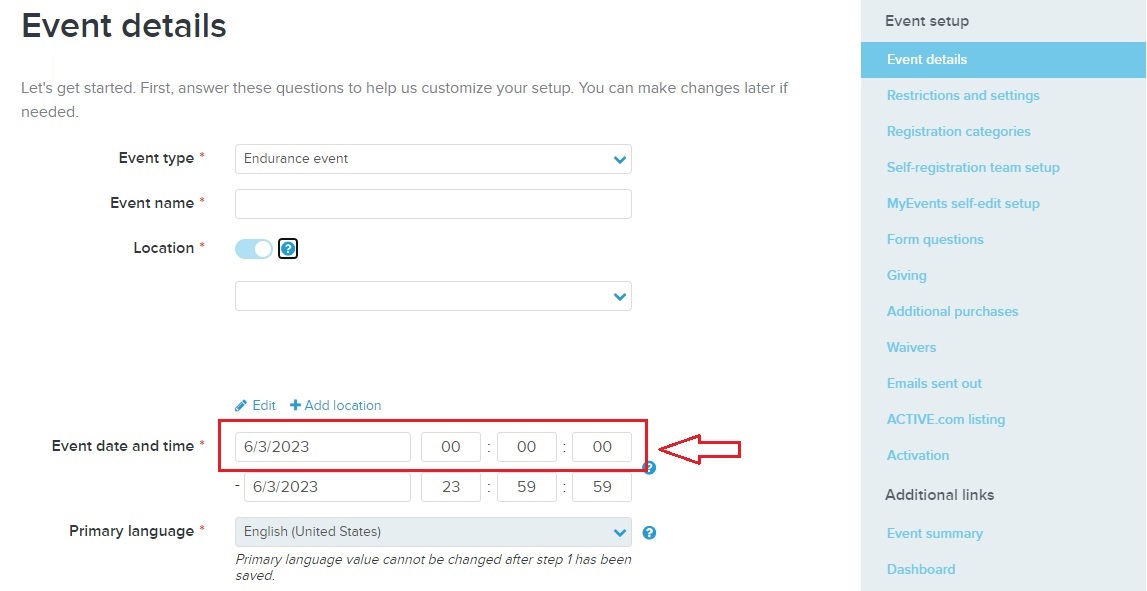Screen dimensions: 1147x591
Task: Select the Event details sidebar item
Action: [x=1004, y=60]
